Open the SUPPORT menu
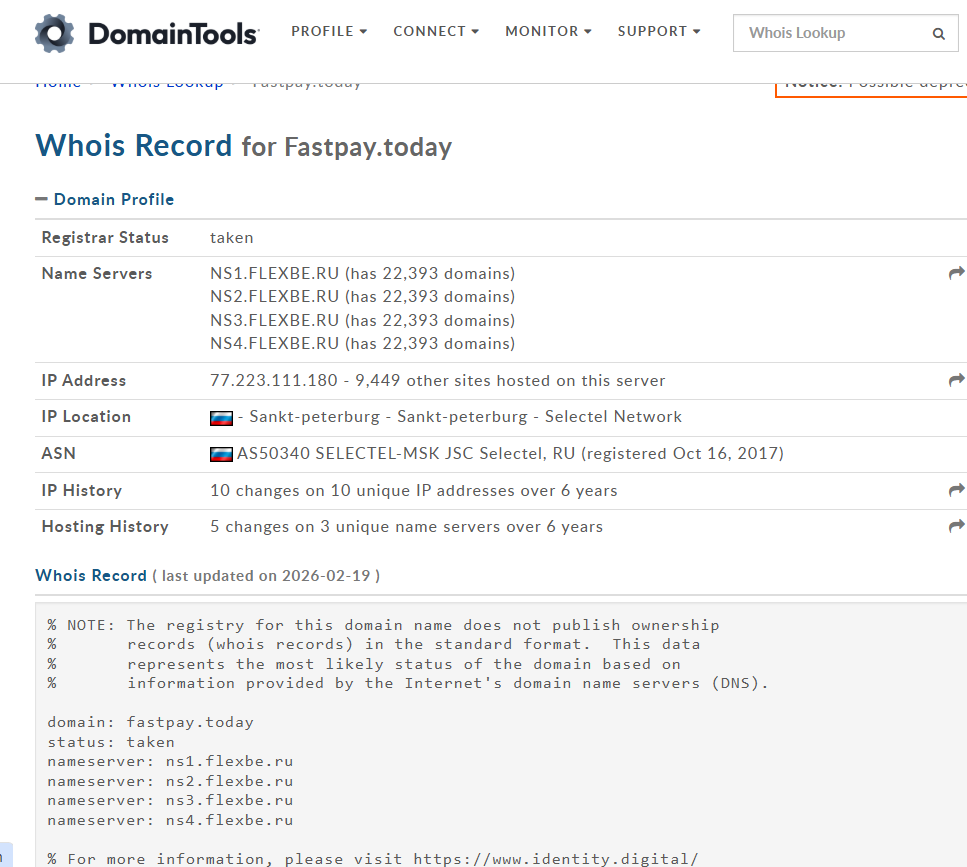The height and width of the screenshot is (867, 967). [658, 31]
